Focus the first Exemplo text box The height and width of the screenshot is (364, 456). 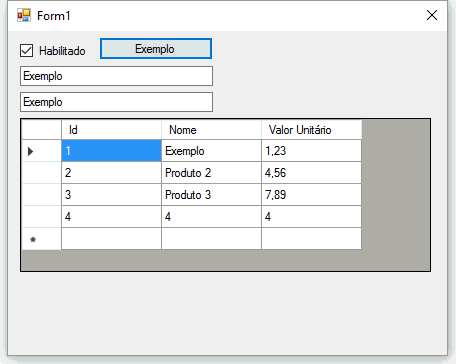116,76
